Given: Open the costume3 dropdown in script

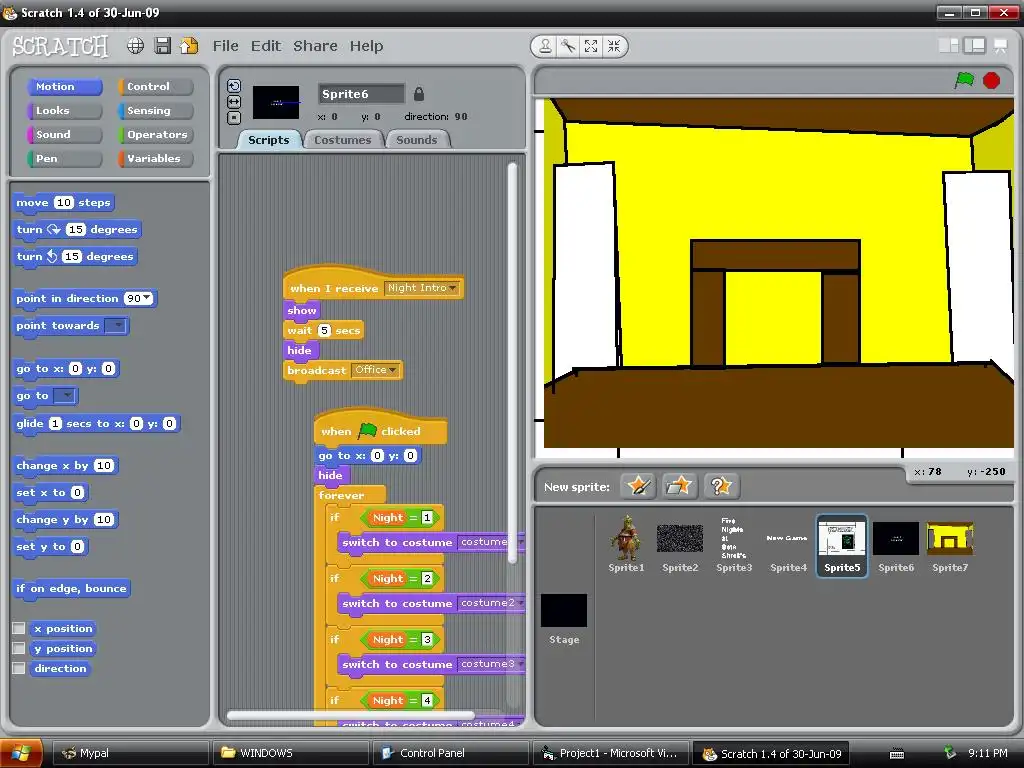Looking at the screenshot, I should (x=490, y=664).
